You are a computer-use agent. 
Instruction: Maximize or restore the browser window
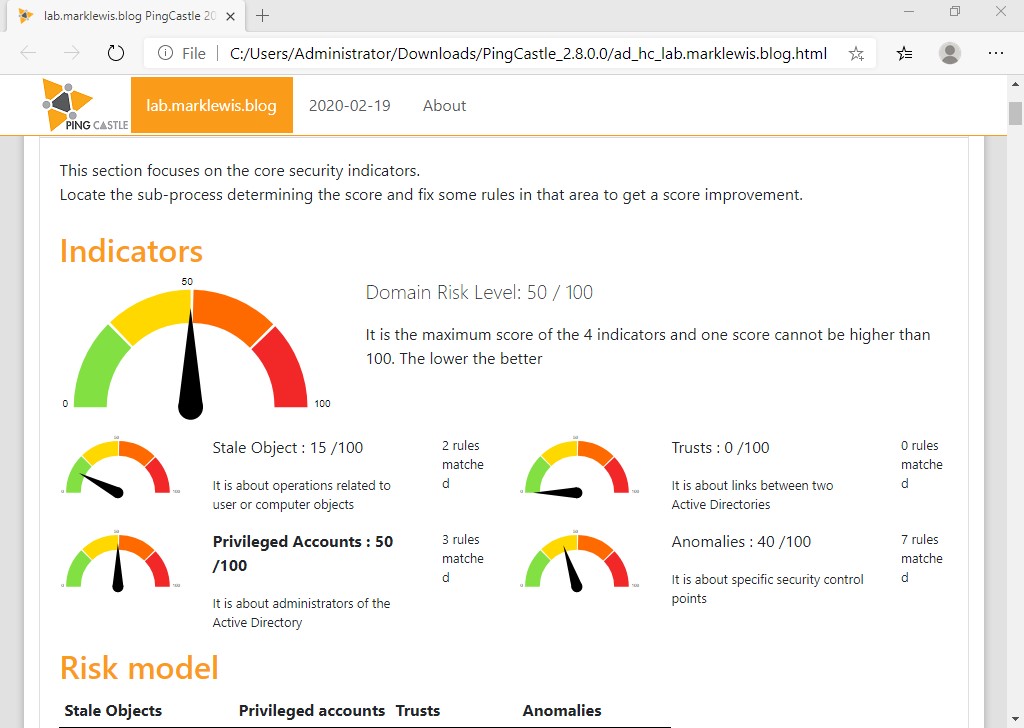coord(955,12)
